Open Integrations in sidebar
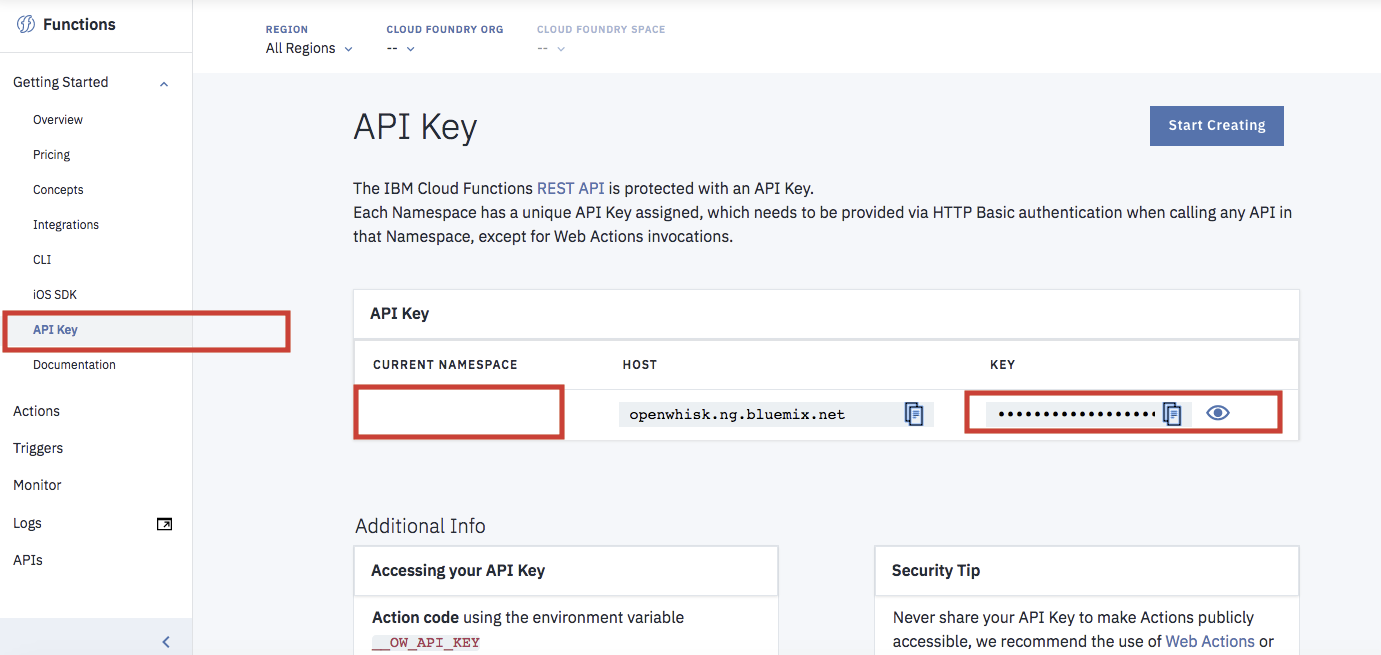This screenshot has height=655, width=1381. (66, 225)
